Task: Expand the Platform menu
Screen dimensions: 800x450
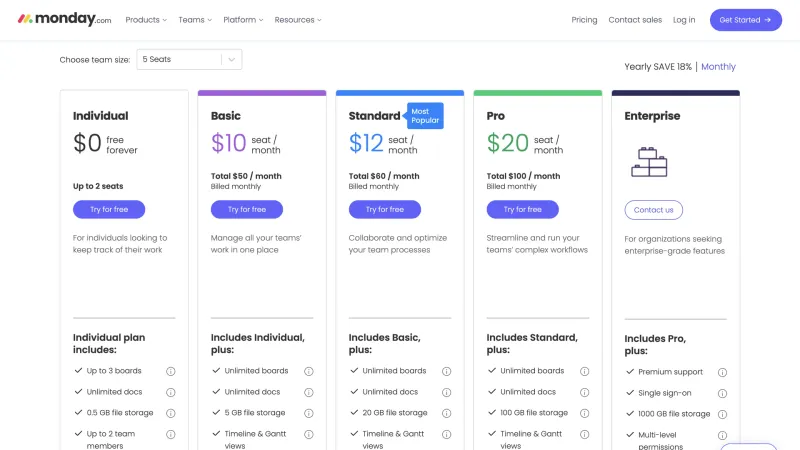Action: pos(243,20)
